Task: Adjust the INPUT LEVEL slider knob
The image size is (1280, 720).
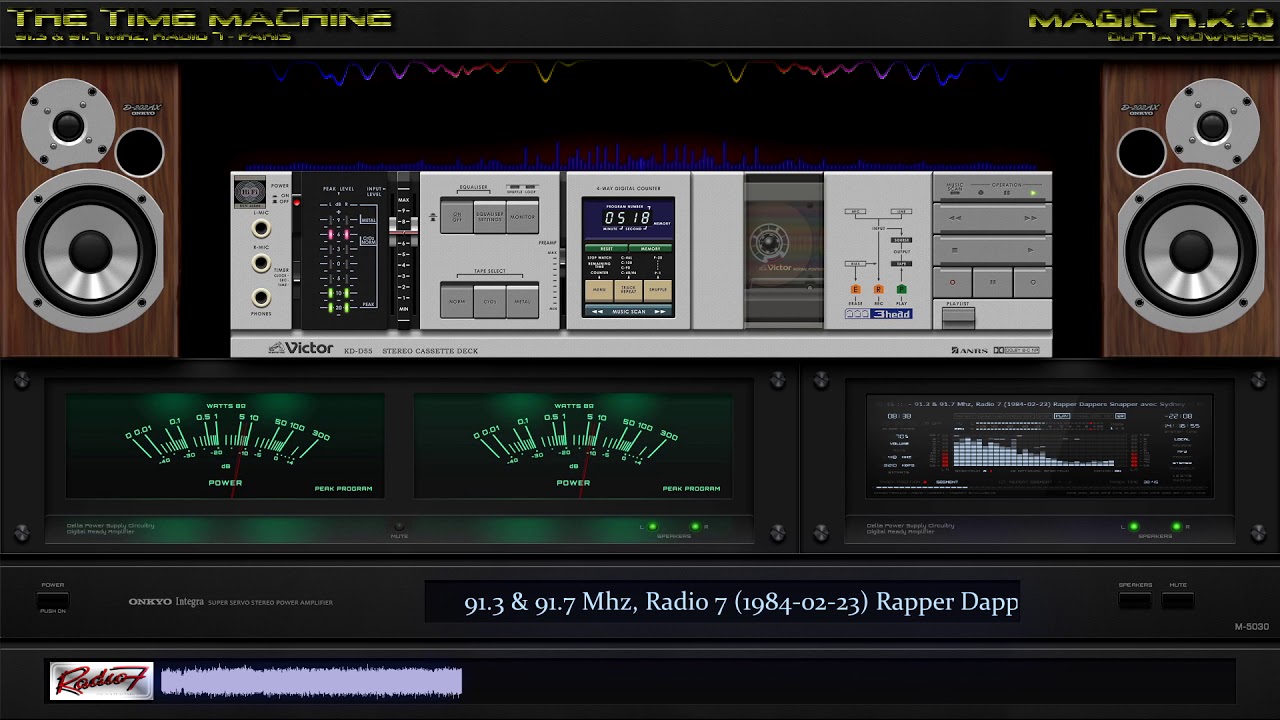Action: pyautogui.click(x=403, y=231)
